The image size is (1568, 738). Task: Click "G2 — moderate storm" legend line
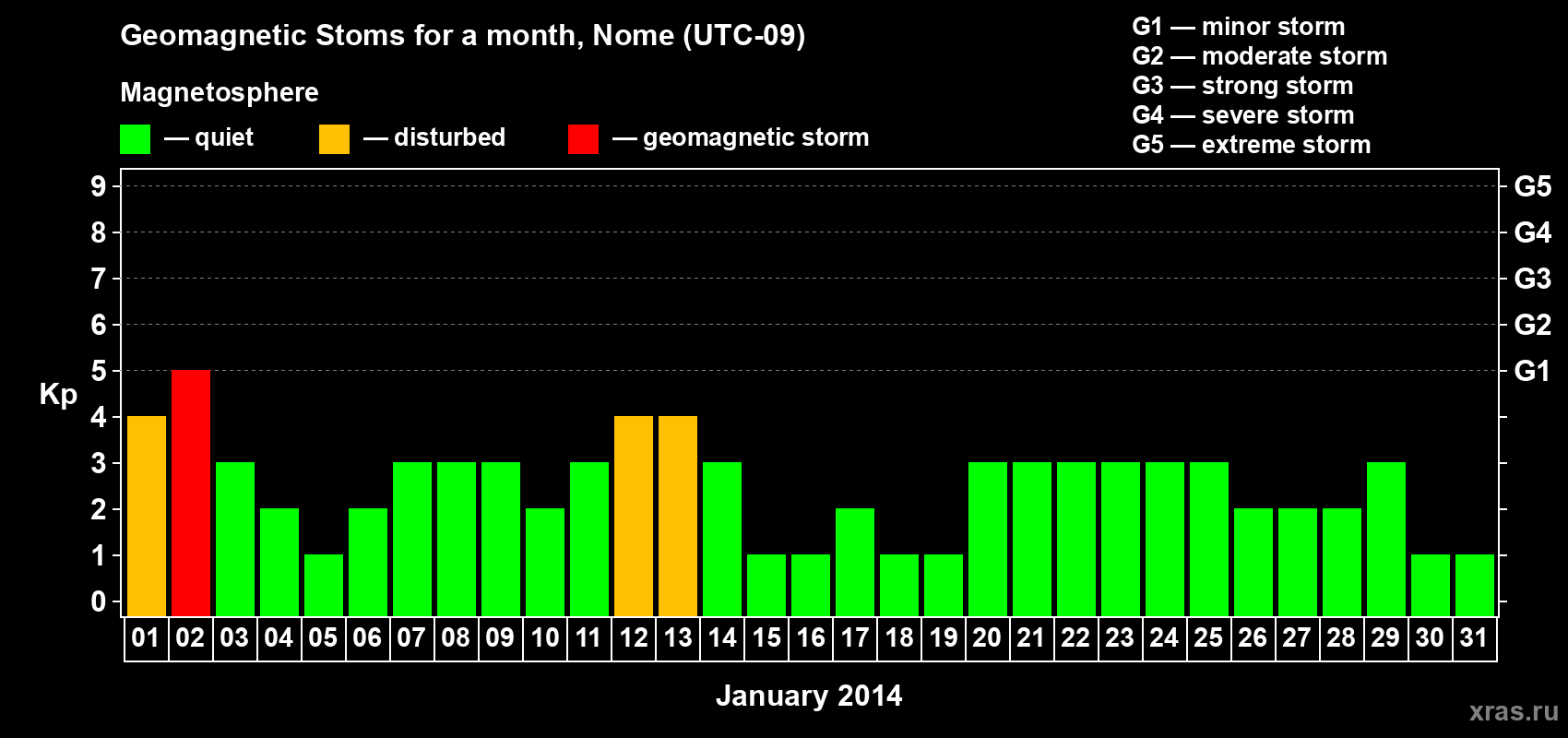[1260, 56]
